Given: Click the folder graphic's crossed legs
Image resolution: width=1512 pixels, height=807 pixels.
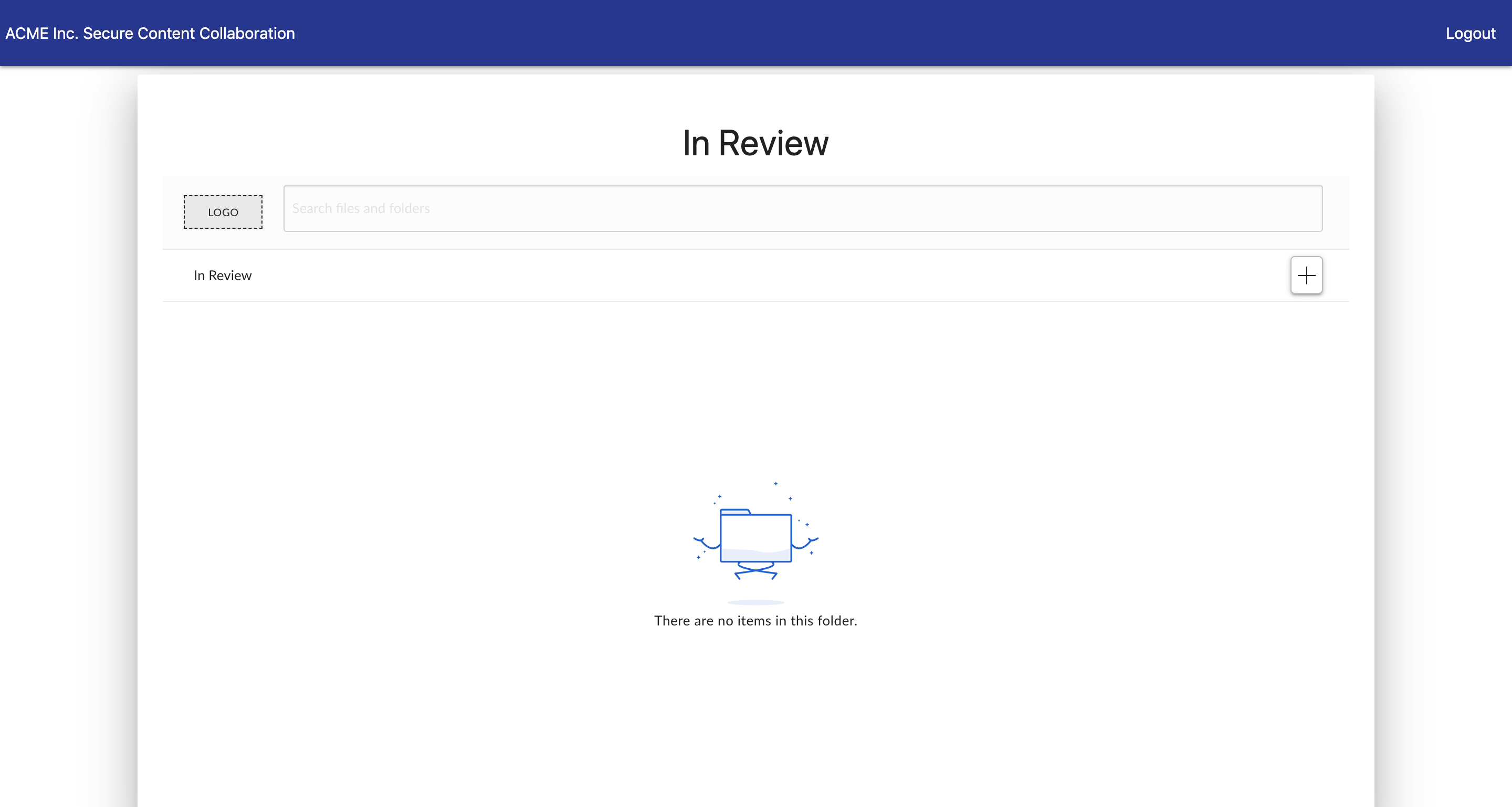Looking at the screenshot, I should pos(756,570).
